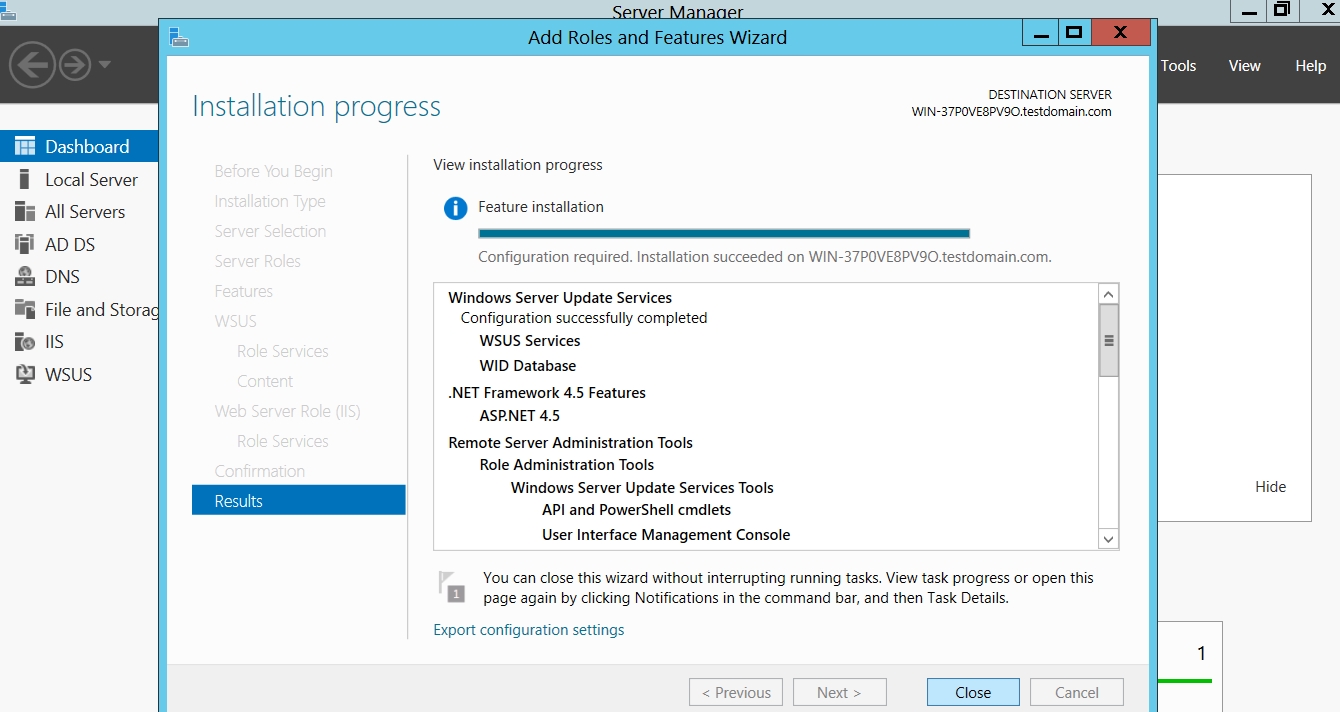The image size is (1340, 712).
Task: Click the Dashboard icon in sidebar
Action: 25,146
